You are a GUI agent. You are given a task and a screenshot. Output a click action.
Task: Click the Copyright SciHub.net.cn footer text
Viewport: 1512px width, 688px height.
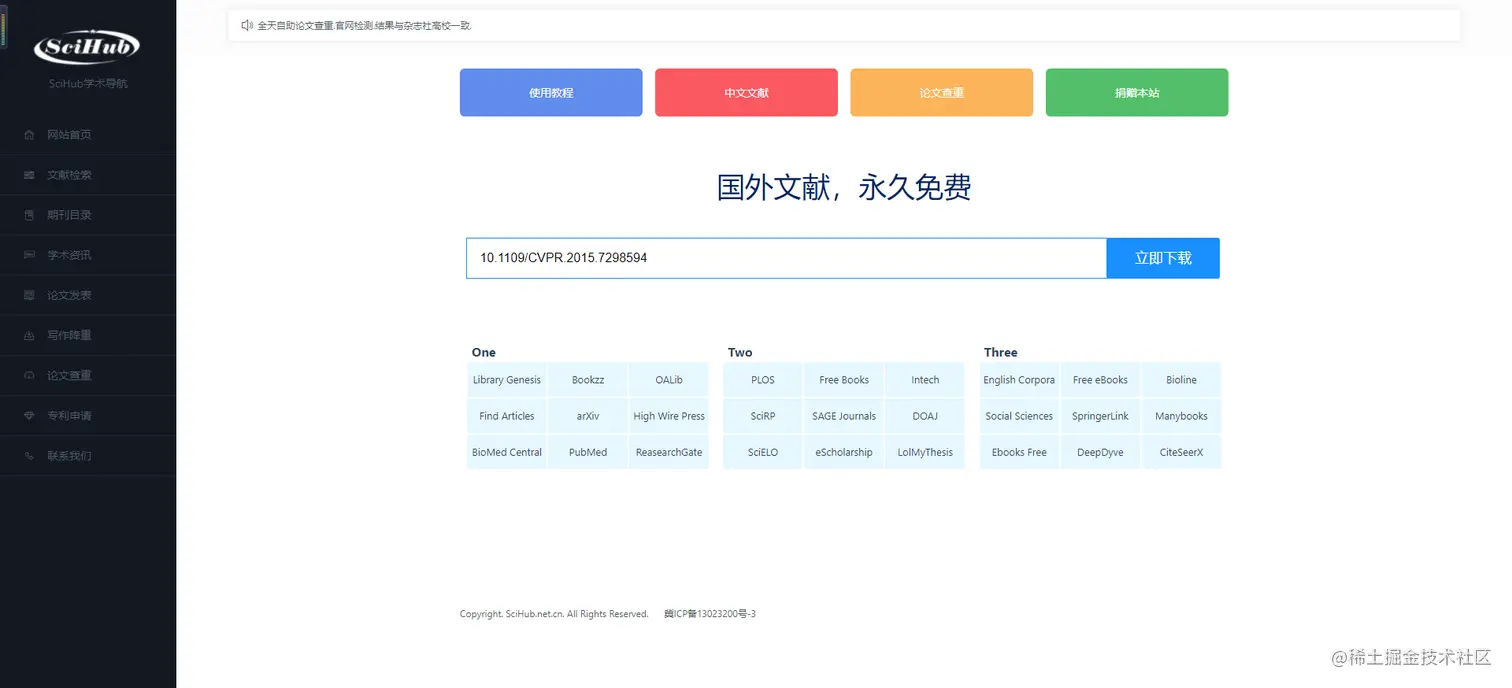(554, 614)
